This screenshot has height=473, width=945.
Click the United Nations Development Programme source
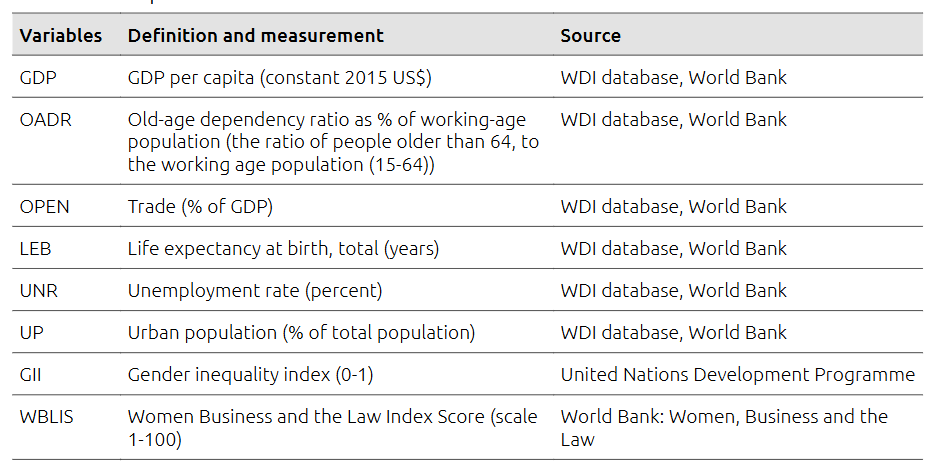(737, 375)
